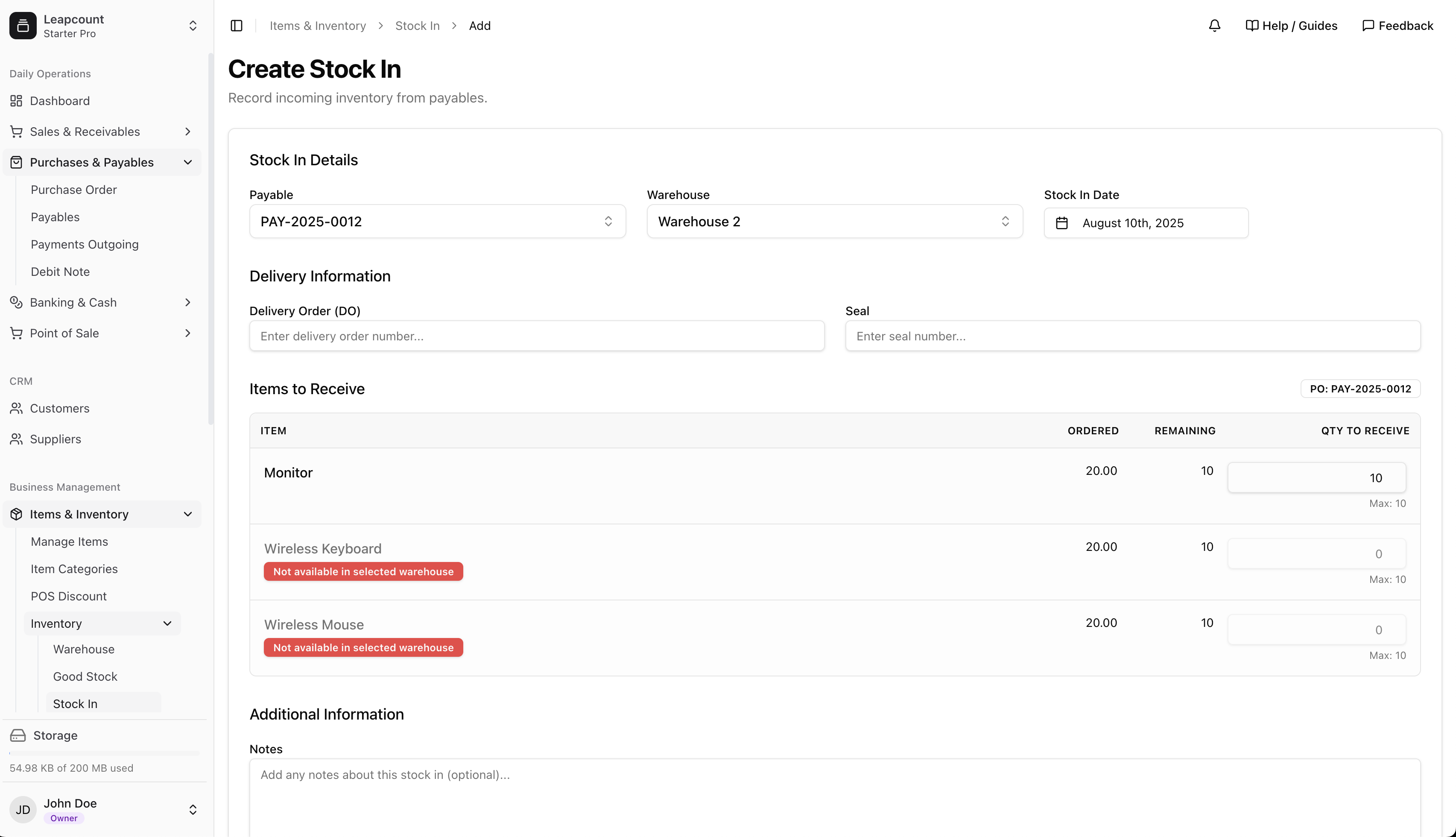The image size is (1456, 837).
Task: Go to Manage Items
Action: [x=70, y=541]
